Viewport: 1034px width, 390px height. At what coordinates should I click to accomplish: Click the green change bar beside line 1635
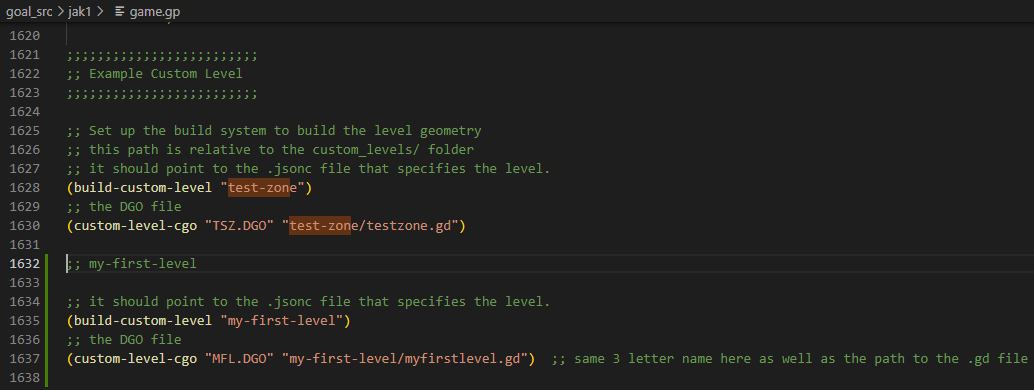[x=47, y=321]
